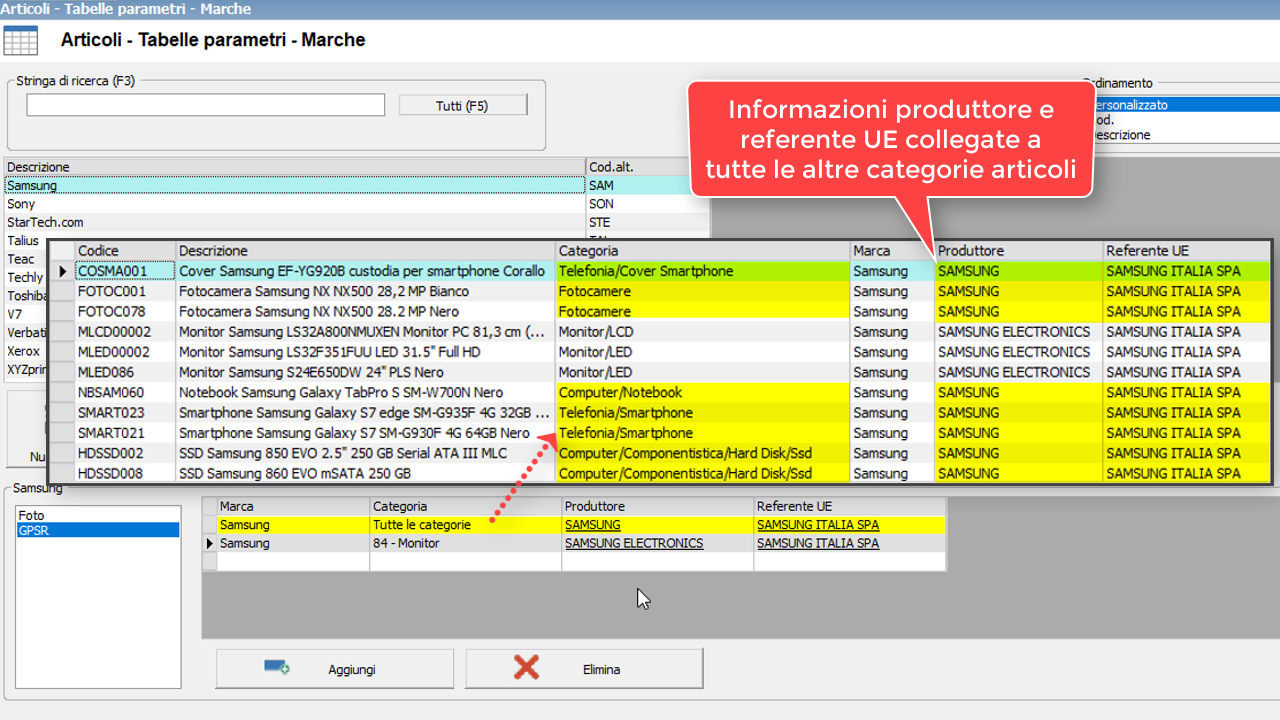Select the StarTech.com brand row
This screenshot has height=720, width=1280.
[295, 222]
